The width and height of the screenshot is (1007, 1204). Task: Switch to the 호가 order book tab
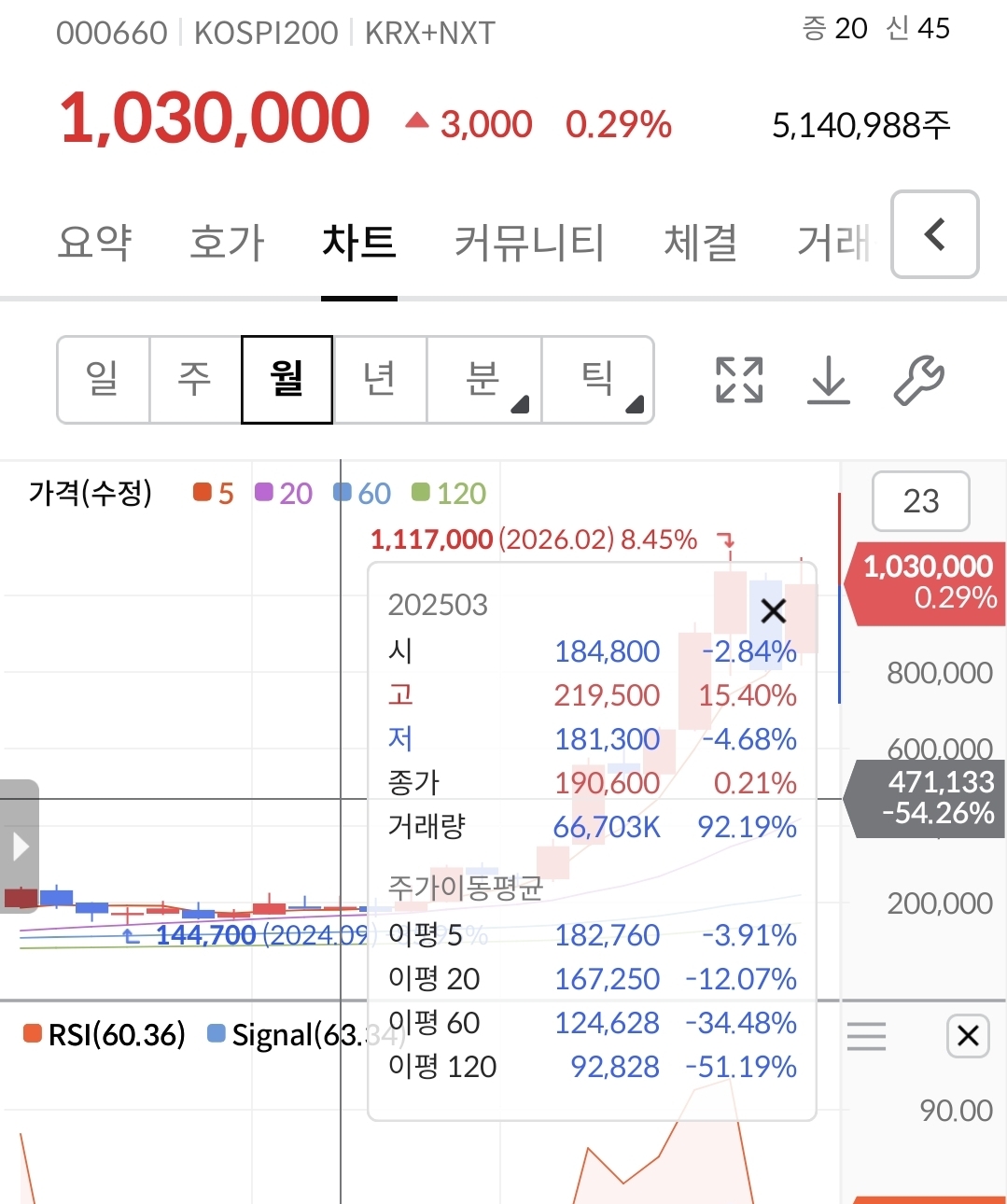(x=227, y=242)
